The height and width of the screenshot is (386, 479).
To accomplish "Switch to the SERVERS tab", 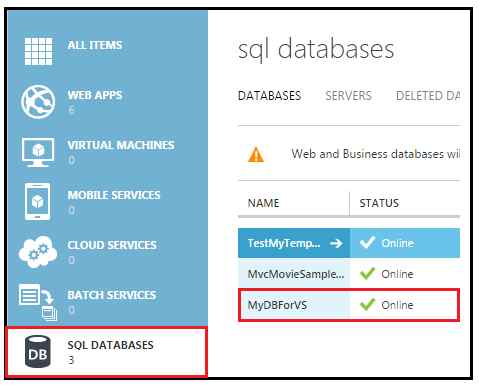I will click(x=348, y=96).
